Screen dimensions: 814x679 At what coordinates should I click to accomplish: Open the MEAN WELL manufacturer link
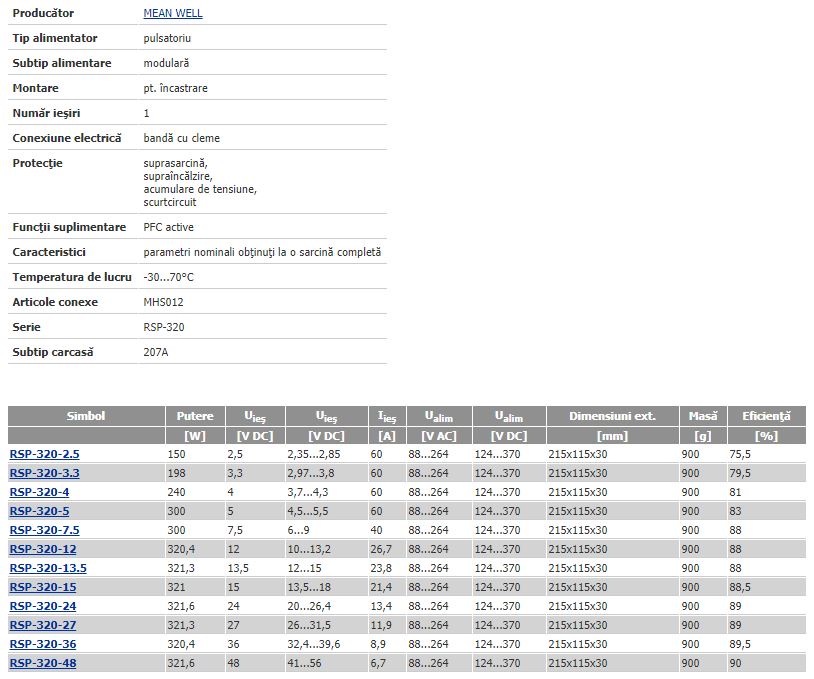pyautogui.click(x=173, y=13)
